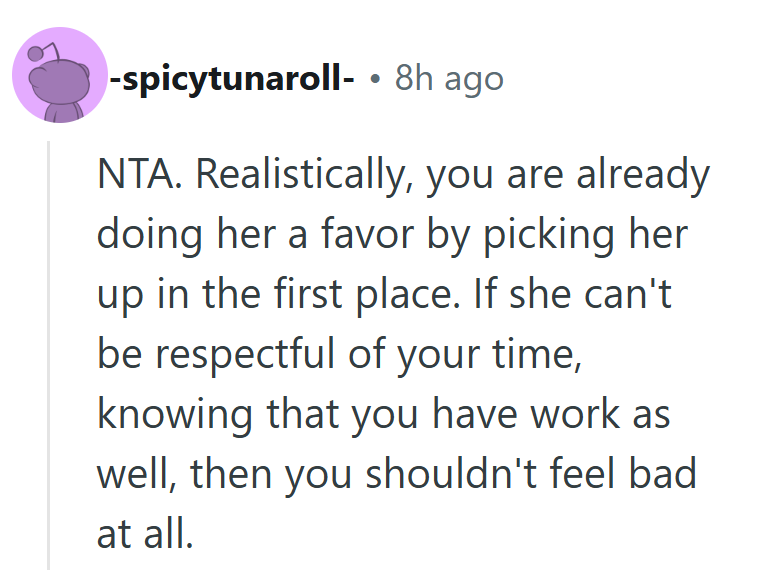Click the antenna on the Snoo avatar
758x570 pixels.
tap(38, 50)
